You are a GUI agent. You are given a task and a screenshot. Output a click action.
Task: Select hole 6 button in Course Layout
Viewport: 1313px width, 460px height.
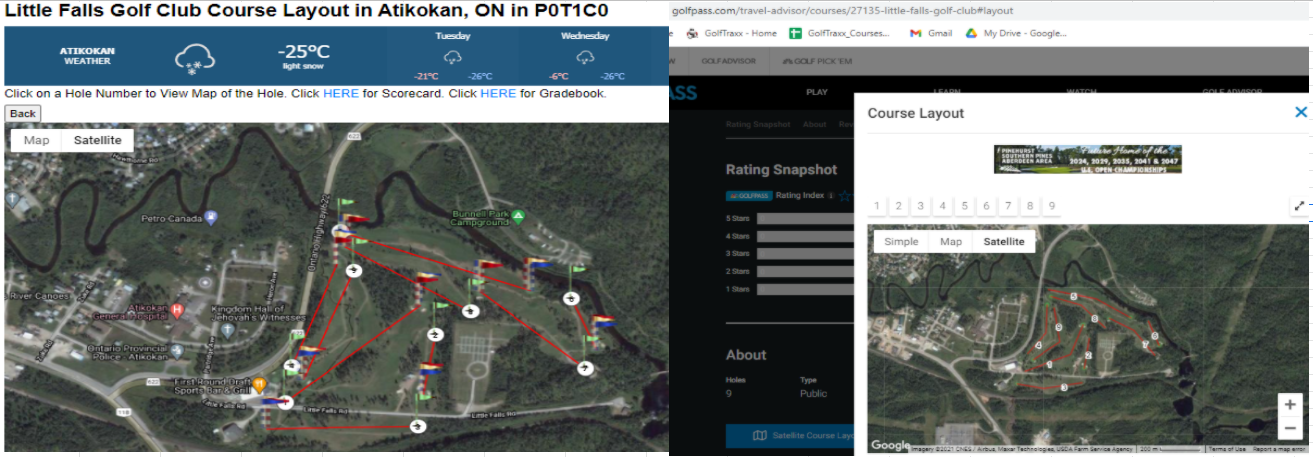(986, 206)
